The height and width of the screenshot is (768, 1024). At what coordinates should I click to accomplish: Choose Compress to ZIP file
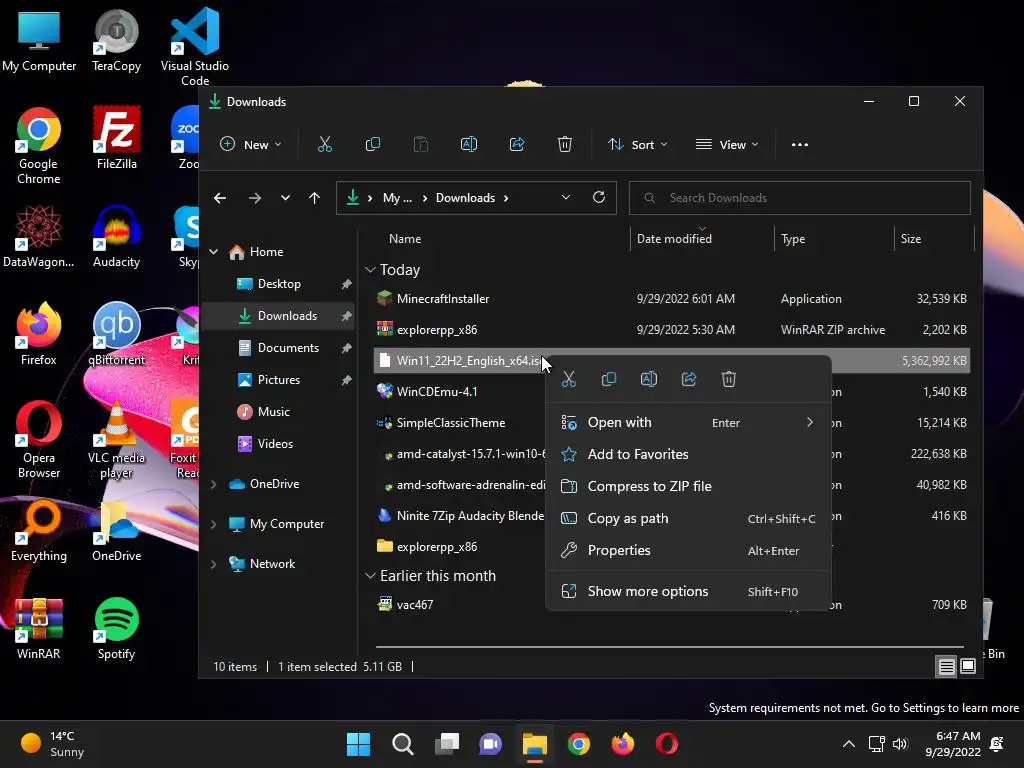click(x=688, y=487)
